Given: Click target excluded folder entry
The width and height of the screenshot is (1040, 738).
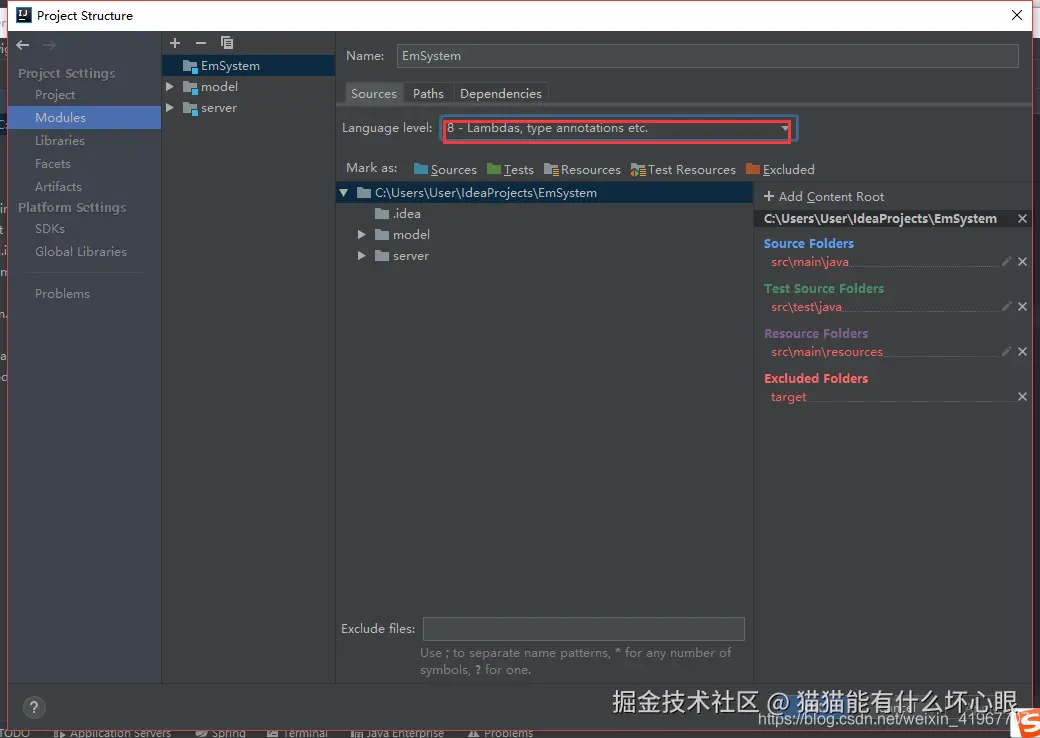Looking at the screenshot, I should [789, 397].
